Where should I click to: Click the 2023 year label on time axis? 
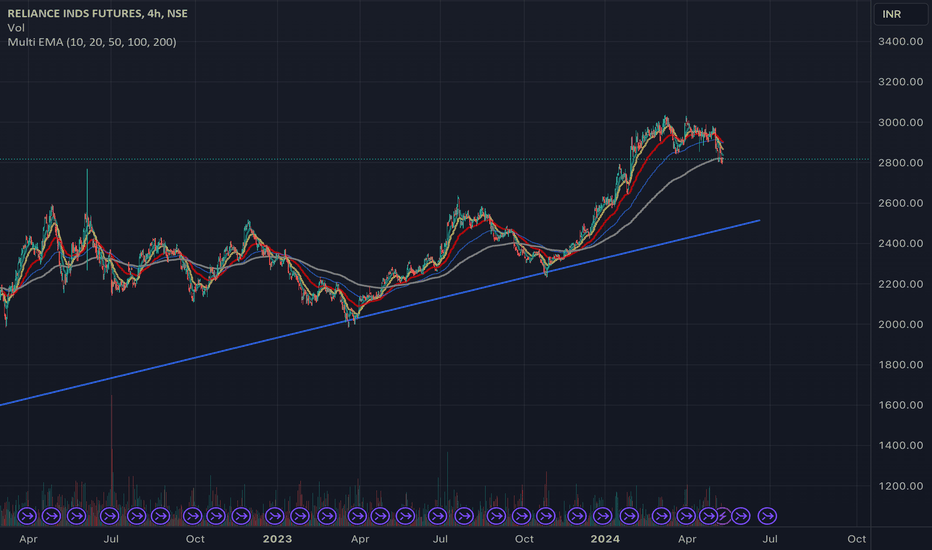click(x=277, y=539)
